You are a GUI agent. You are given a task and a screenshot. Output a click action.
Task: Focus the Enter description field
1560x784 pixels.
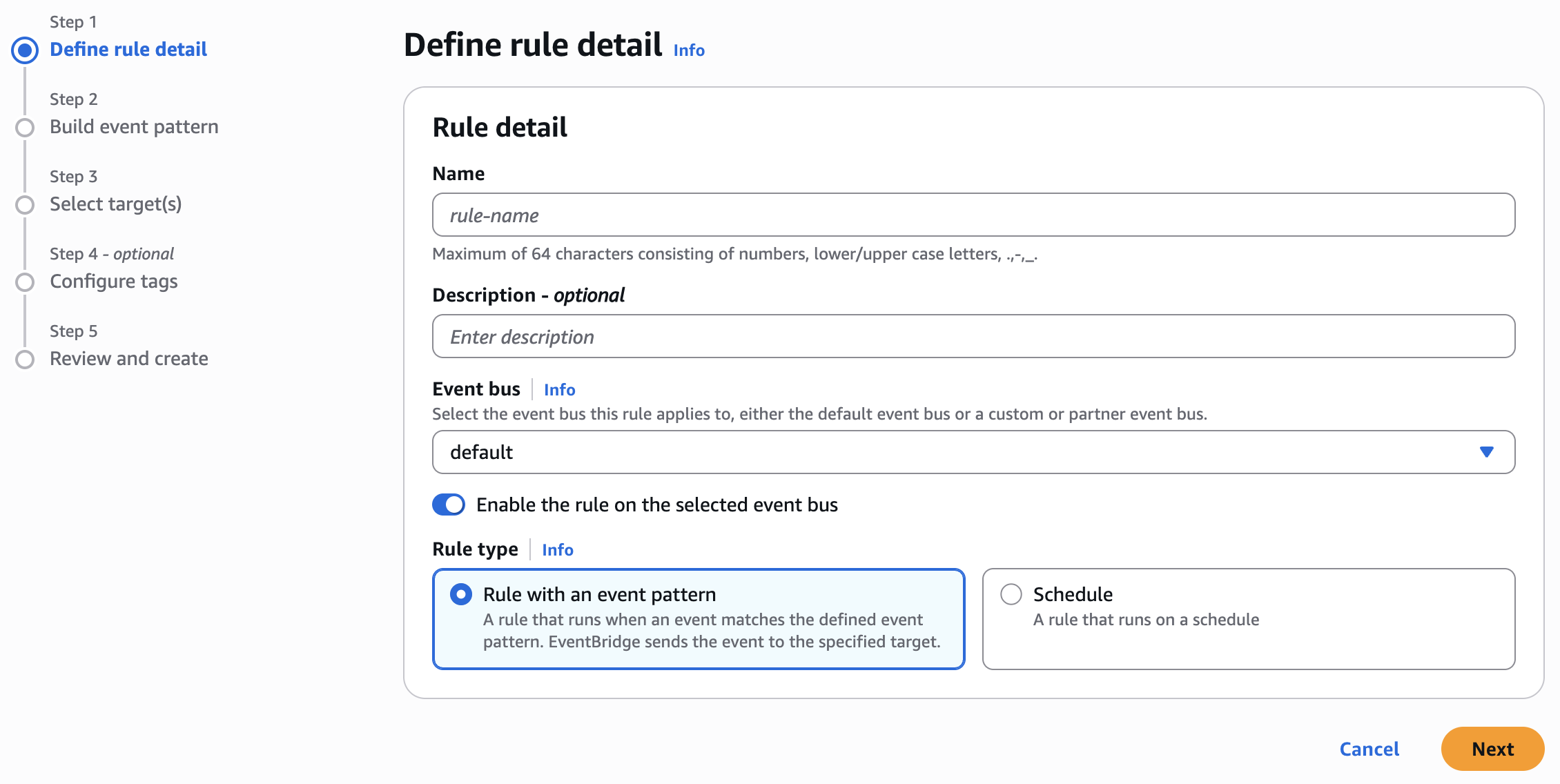[973, 336]
